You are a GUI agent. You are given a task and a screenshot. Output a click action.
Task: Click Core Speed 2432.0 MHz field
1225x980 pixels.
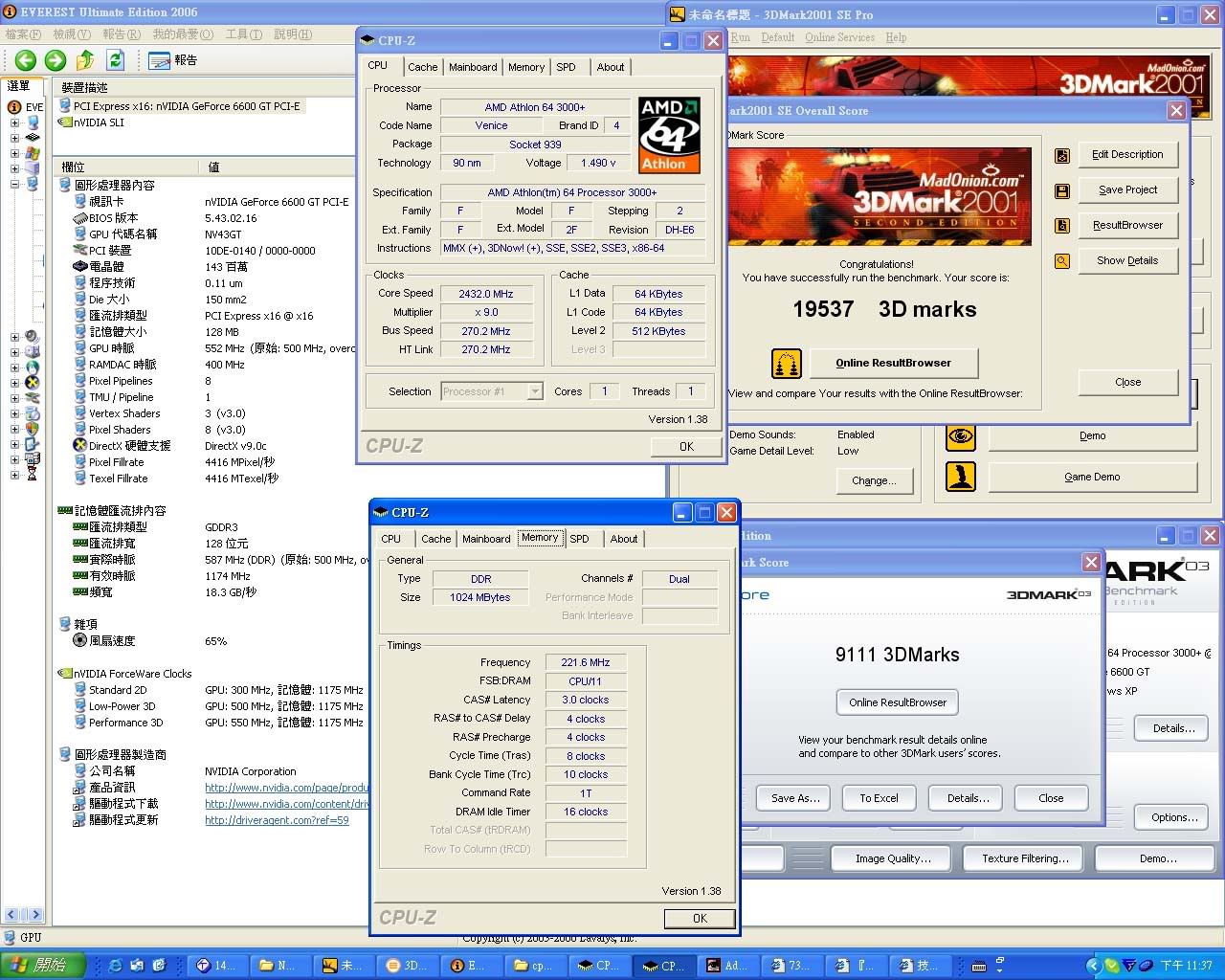pyautogui.click(x=486, y=294)
